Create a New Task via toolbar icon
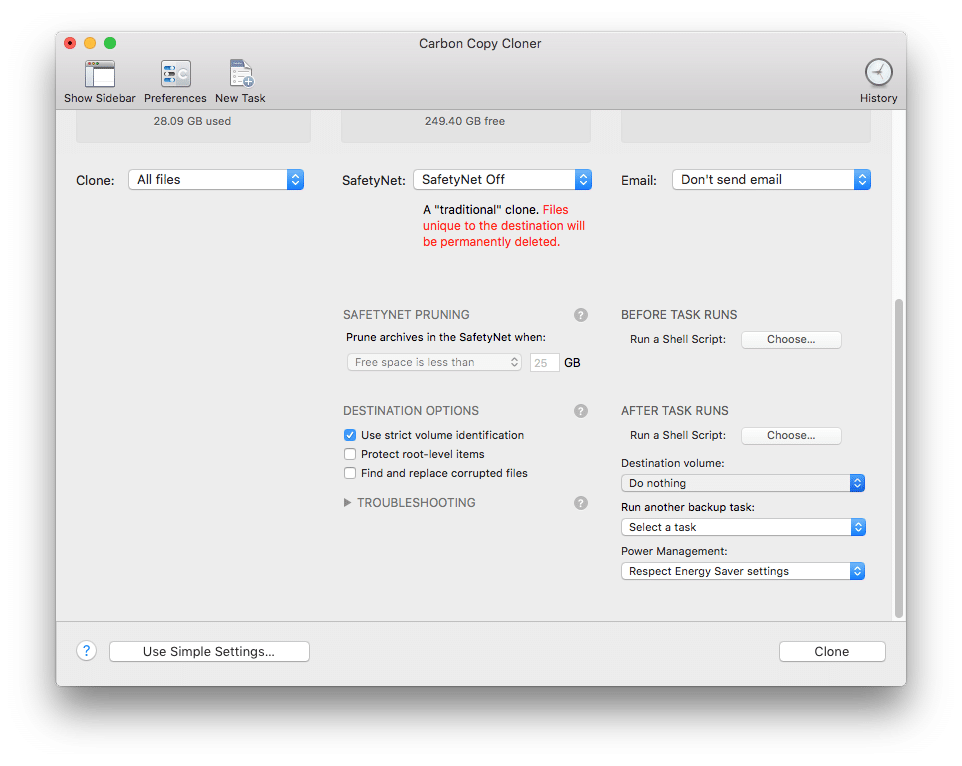 coord(240,75)
